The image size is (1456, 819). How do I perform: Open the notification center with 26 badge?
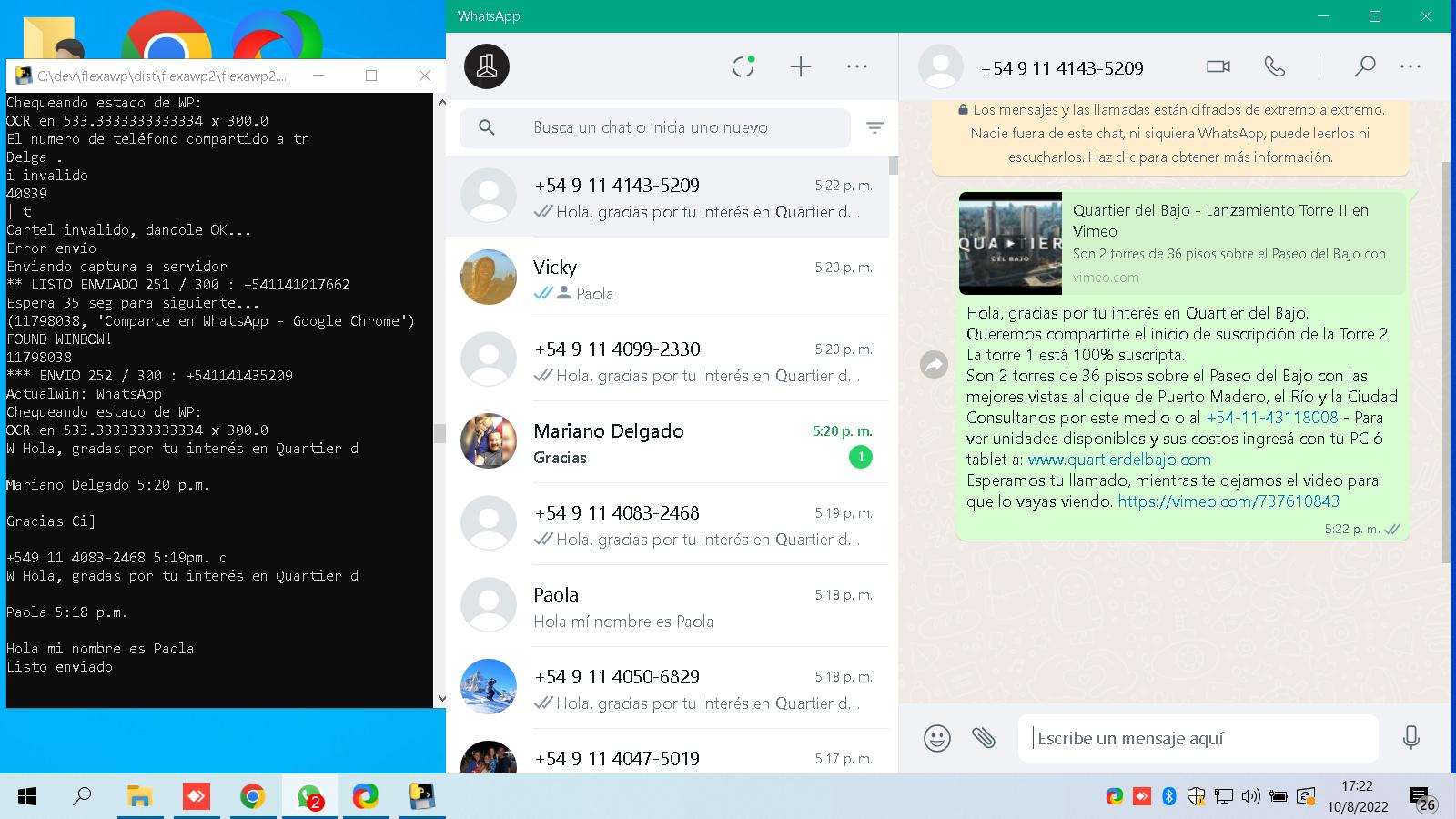[x=1422, y=799]
